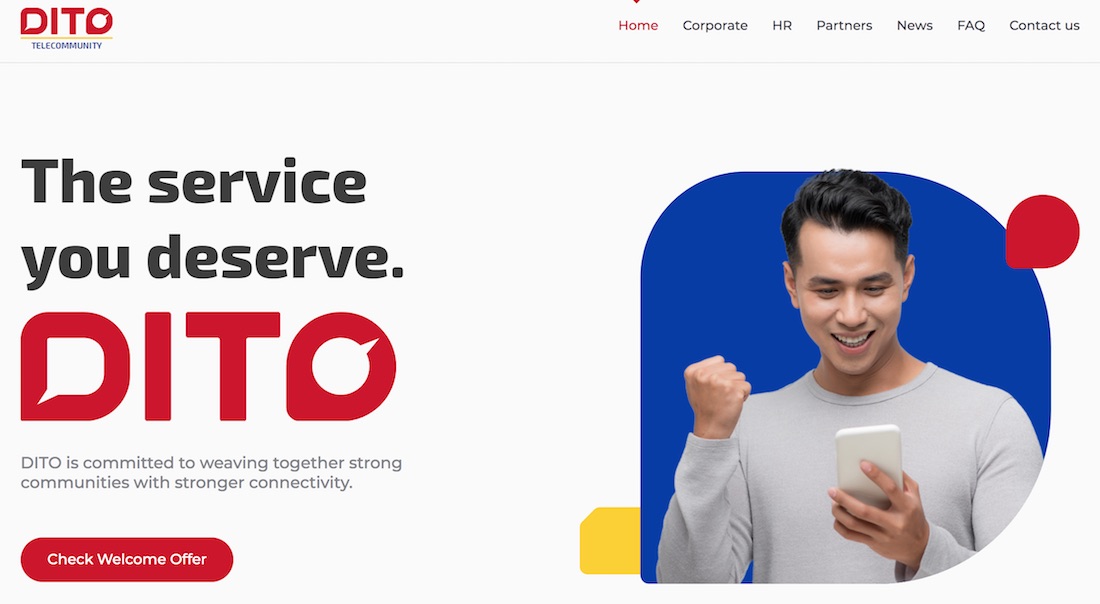Click the letter D in large DITO logo

click(75, 366)
